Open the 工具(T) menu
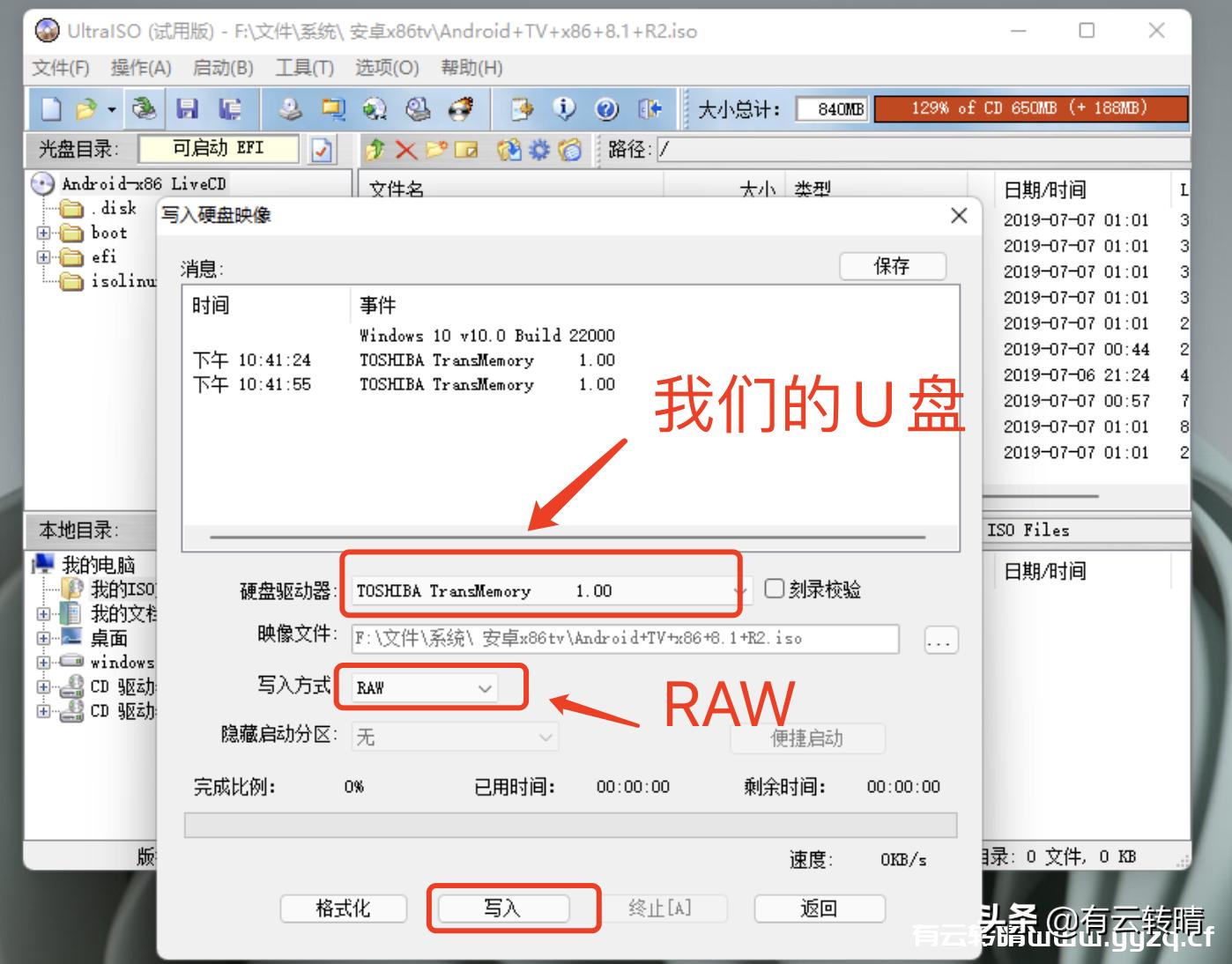This screenshot has width=1232, height=964. 304,68
